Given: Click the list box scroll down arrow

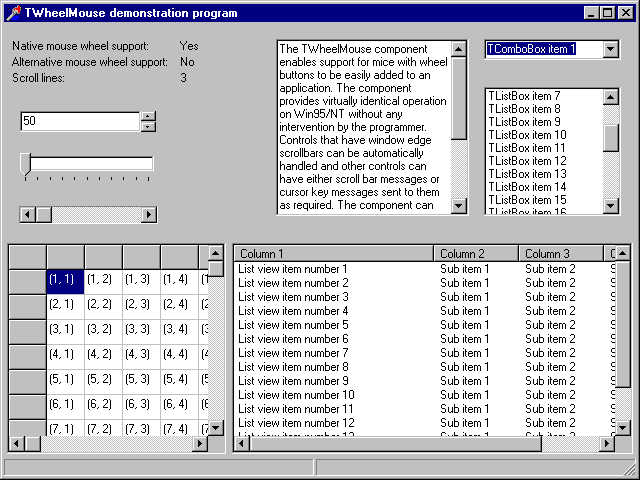Looking at the screenshot, I should pyautogui.click(x=611, y=206).
